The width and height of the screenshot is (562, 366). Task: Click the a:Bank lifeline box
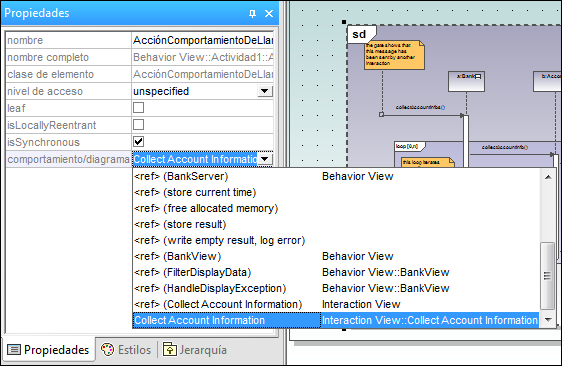point(466,81)
